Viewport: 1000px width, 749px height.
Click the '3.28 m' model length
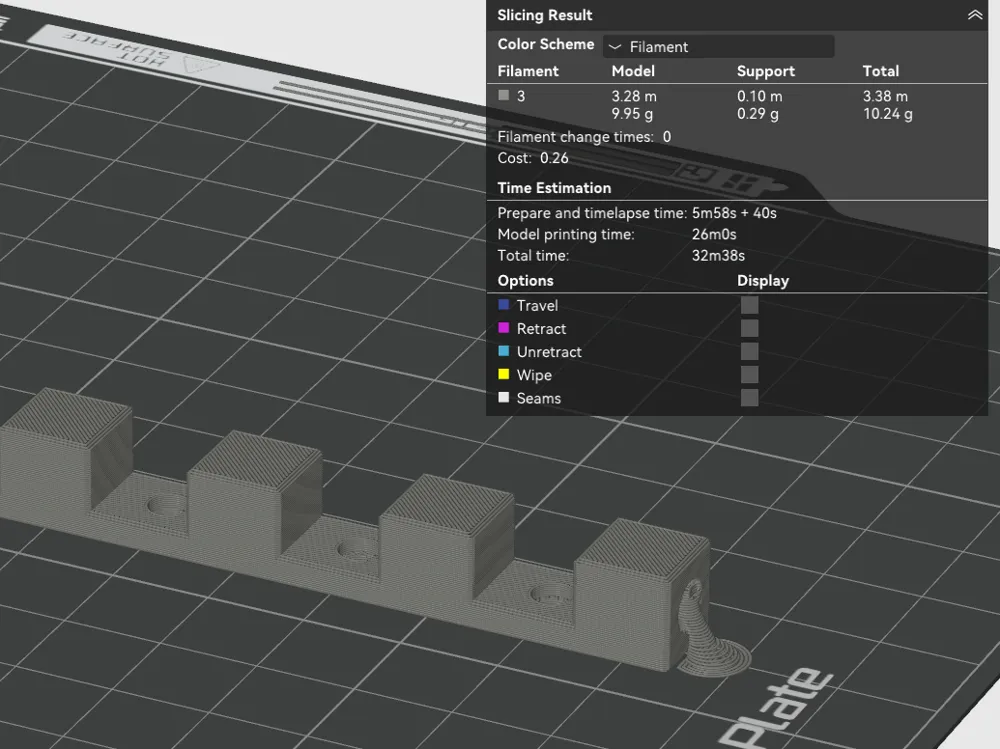[x=634, y=96]
